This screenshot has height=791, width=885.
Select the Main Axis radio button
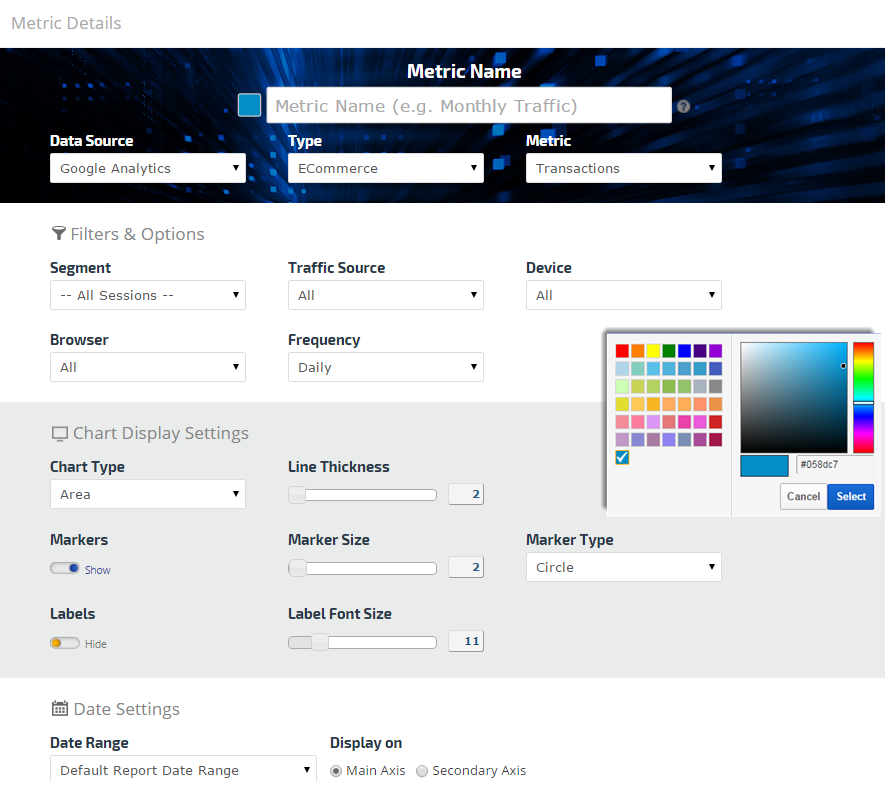336,771
